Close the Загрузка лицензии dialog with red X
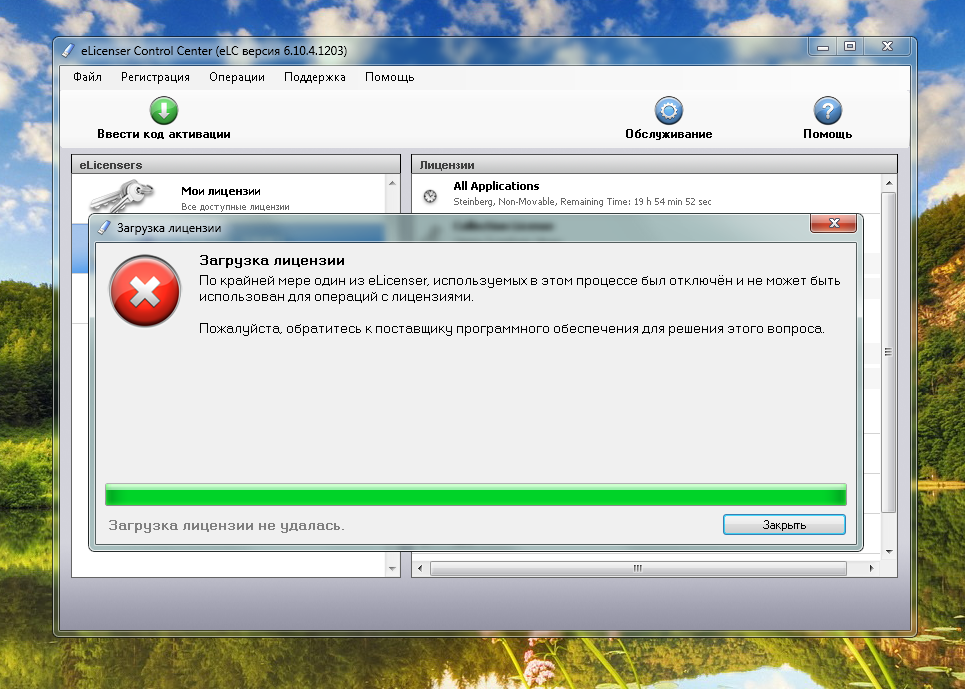This screenshot has height=689, width=965. tap(833, 223)
